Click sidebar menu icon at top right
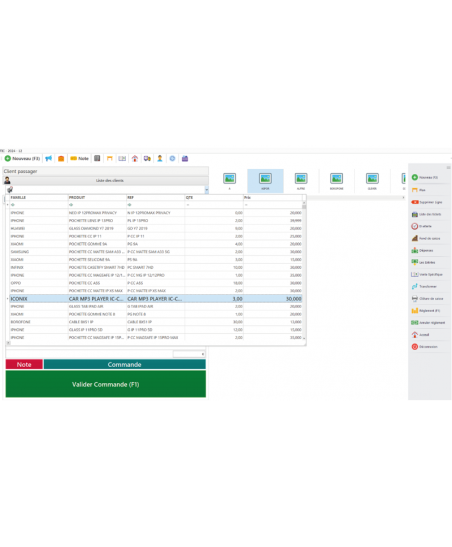The width and height of the screenshot is (452, 547). tap(449, 168)
